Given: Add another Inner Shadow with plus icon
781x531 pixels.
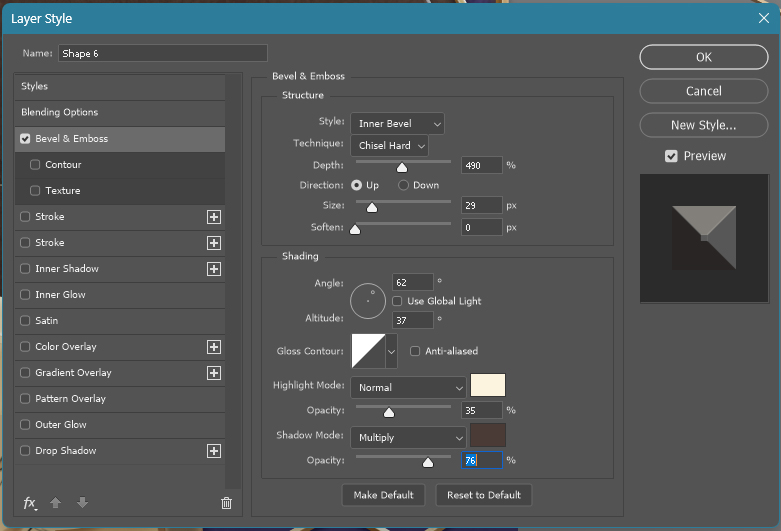Looking at the screenshot, I should coord(214,269).
